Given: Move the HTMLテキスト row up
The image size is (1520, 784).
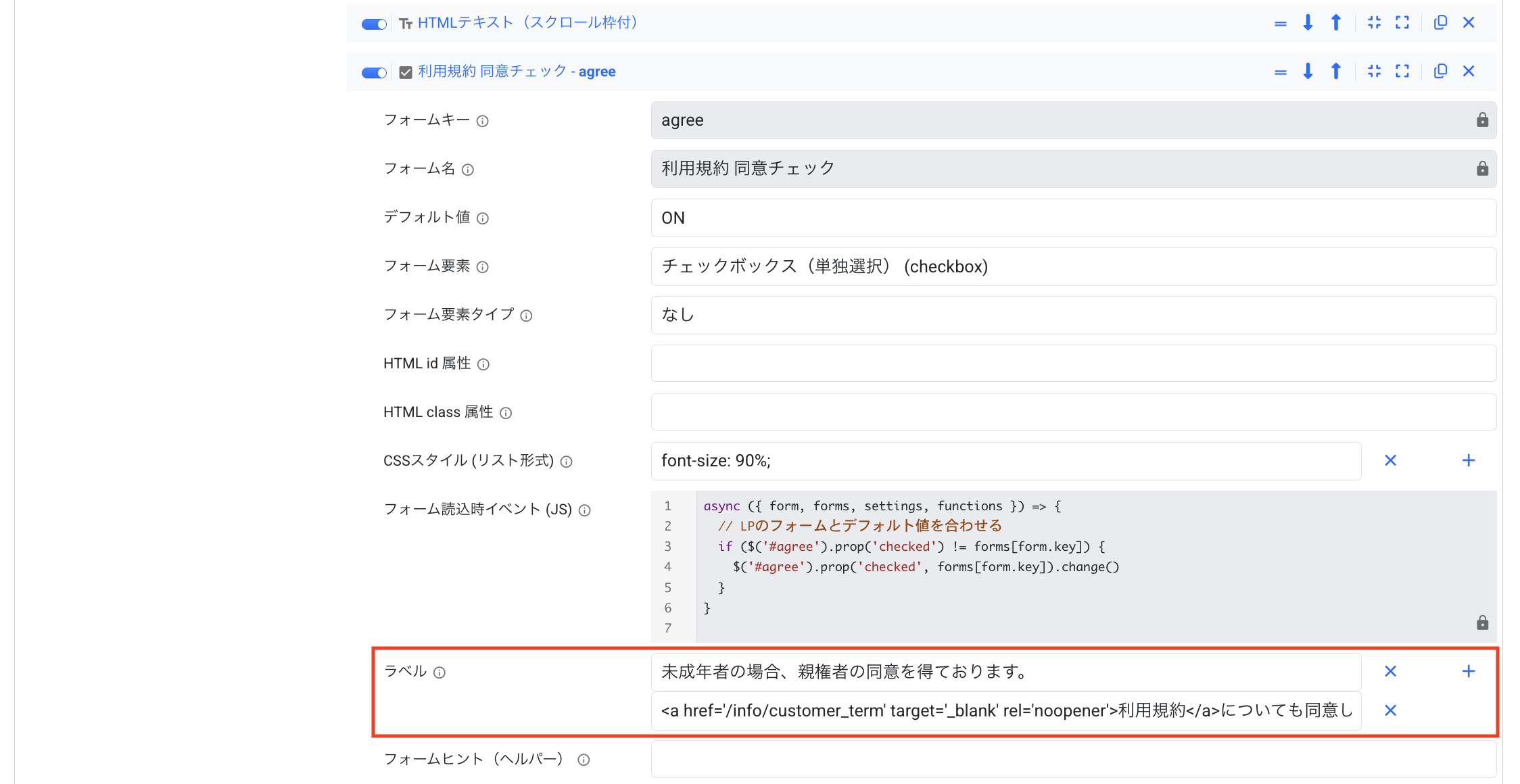Looking at the screenshot, I should point(1335,23).
